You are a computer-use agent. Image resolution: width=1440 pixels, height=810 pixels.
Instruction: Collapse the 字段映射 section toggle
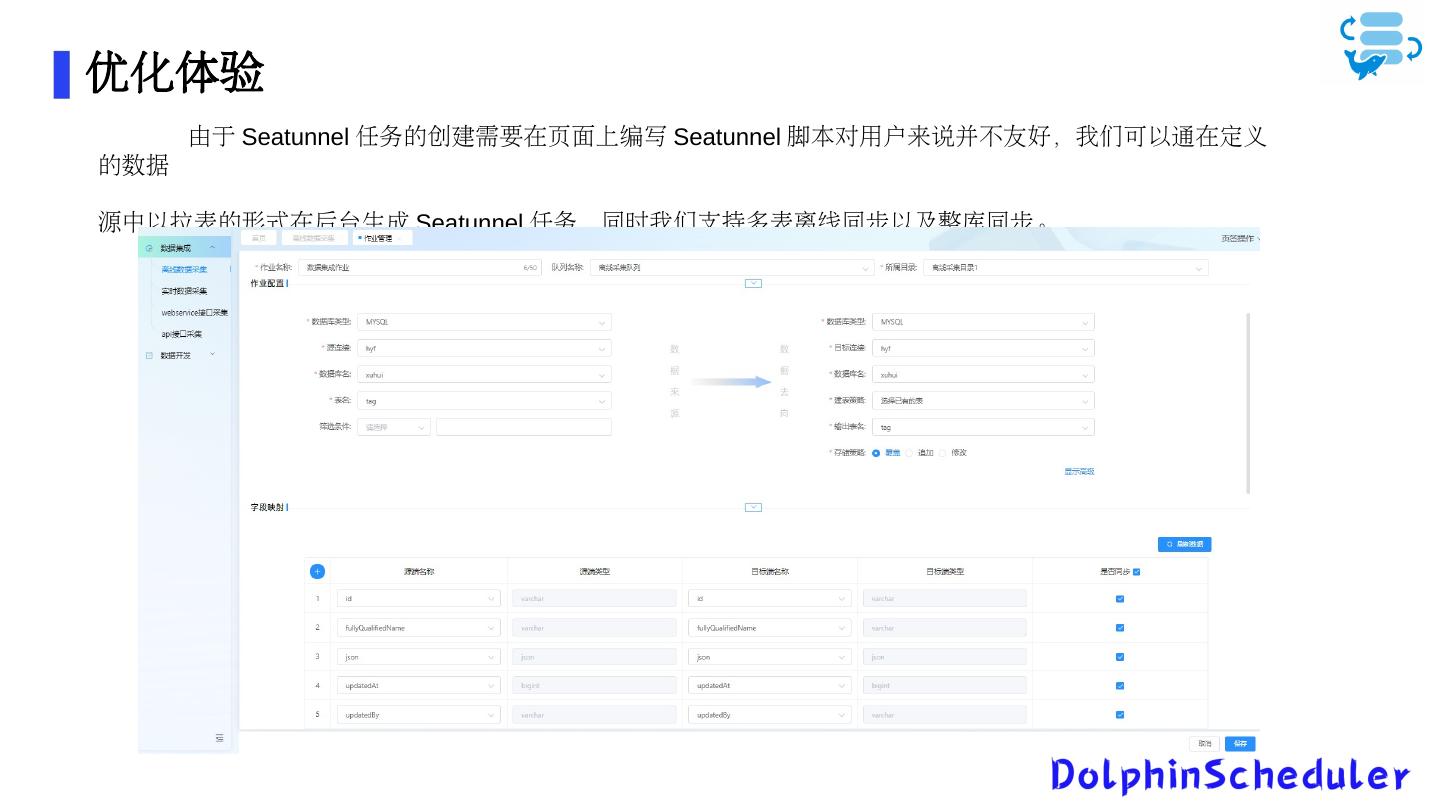[x=754, y=508]
